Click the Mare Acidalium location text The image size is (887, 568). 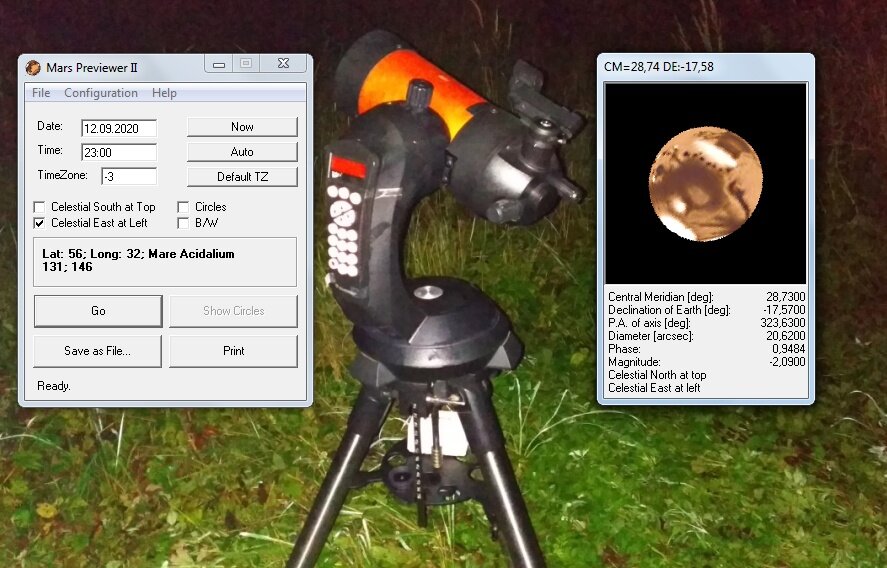(191, 254)
